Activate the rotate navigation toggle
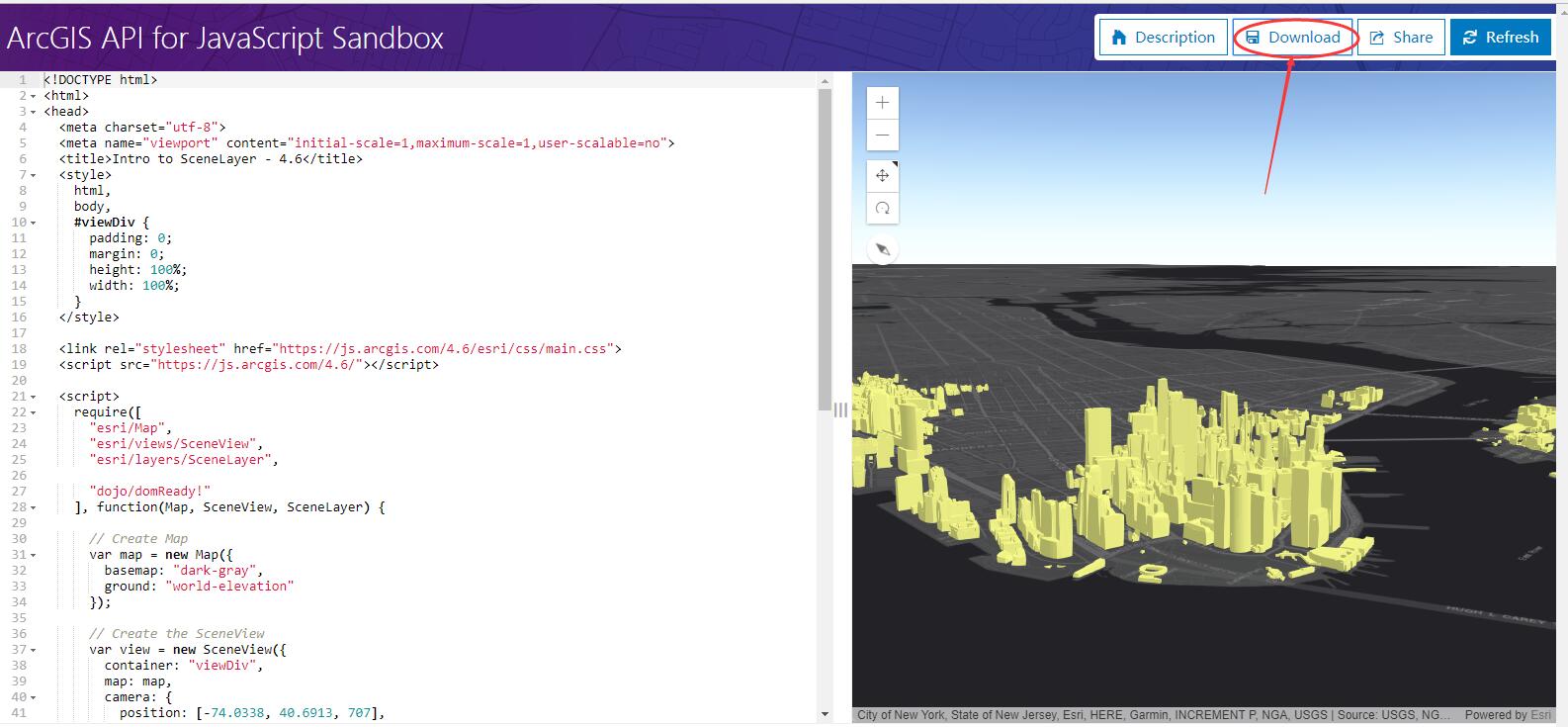Image resolution: width=1568 pixels, height=727 pixels. (883, 209)
